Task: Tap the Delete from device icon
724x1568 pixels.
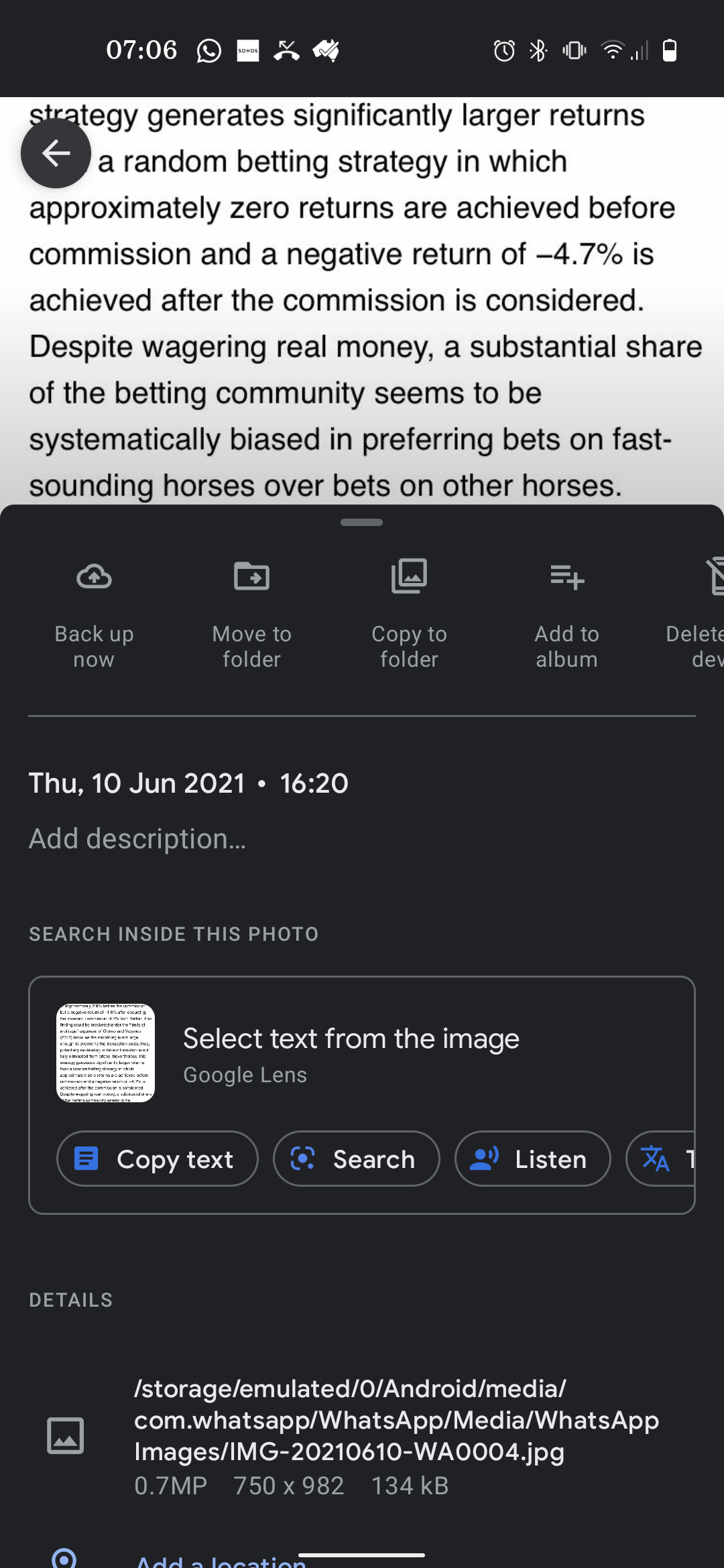Action: 714,576
